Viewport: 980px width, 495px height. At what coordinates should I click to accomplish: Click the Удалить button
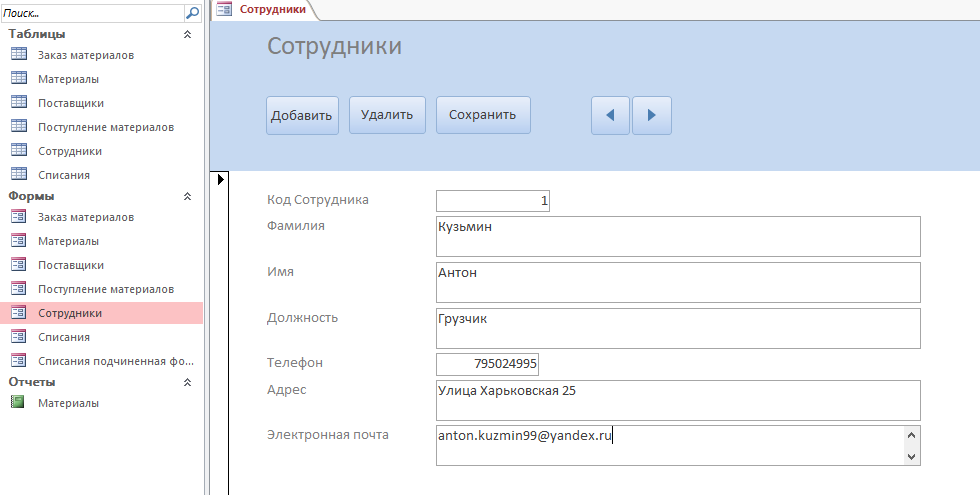pyautogui.click(x=387, y=115)
